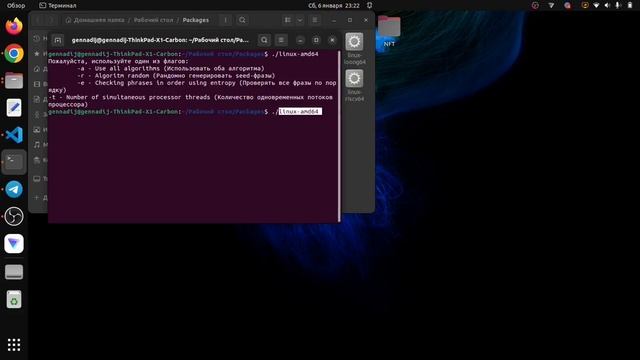Go to Home folder in the path bar
640x360 pixels.
(x=95, y=20)
